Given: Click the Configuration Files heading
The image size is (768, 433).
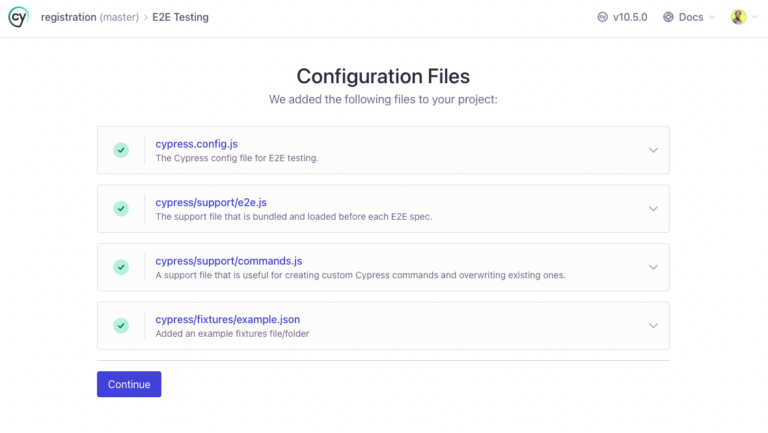Looking at the screenshot, I should (383, 76).
